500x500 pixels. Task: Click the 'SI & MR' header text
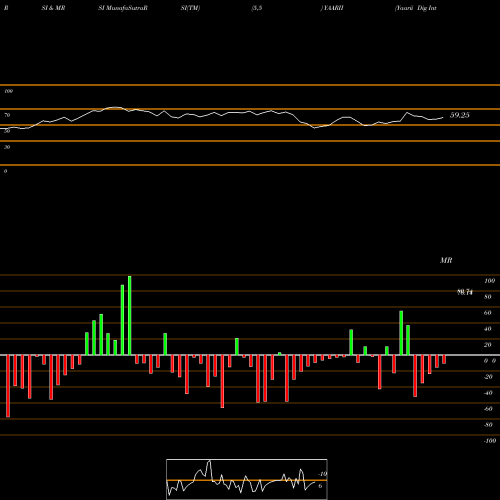[x=53, y=8]
